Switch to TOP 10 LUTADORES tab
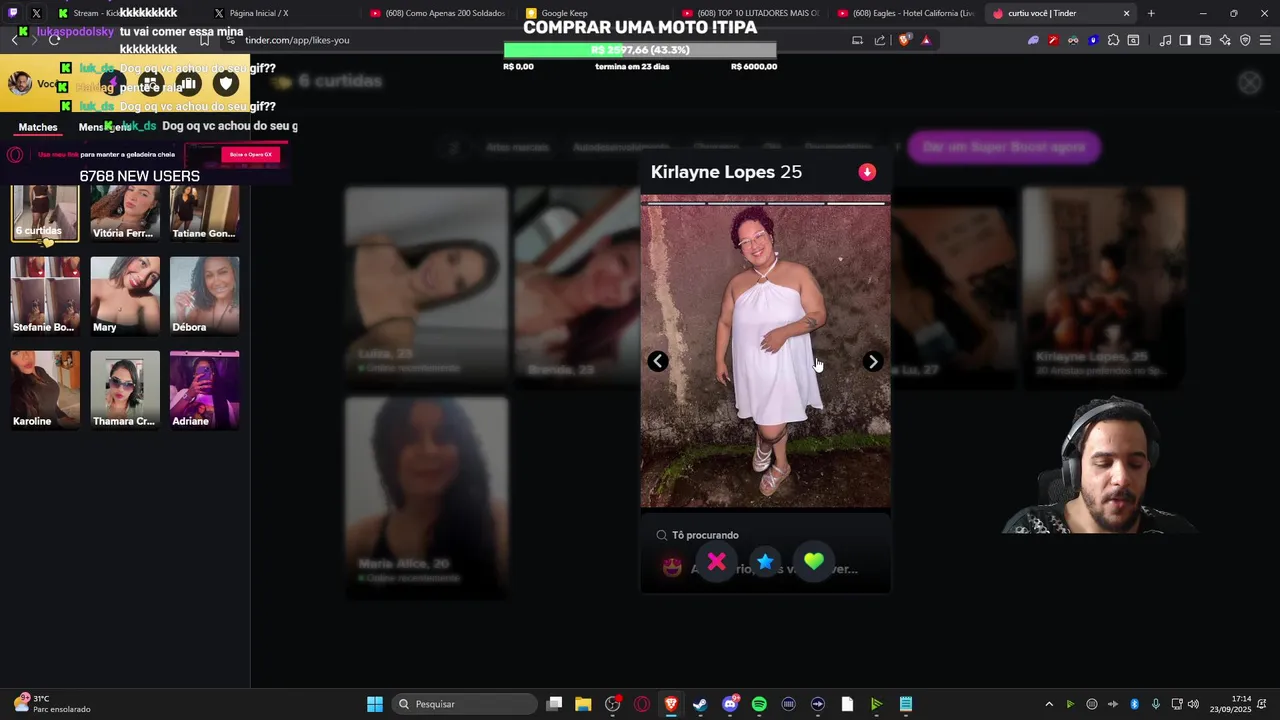Viewport: 1280px width, 720px height. [752, 13]
